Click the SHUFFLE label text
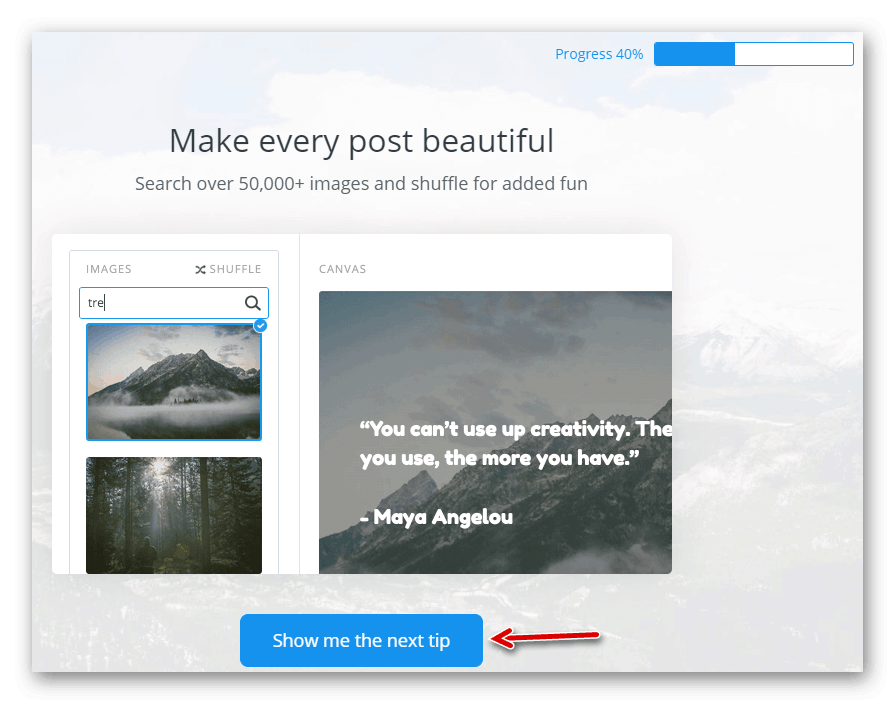Image resolution: width=895 pixels, height=704 pixels. (235, 269)
